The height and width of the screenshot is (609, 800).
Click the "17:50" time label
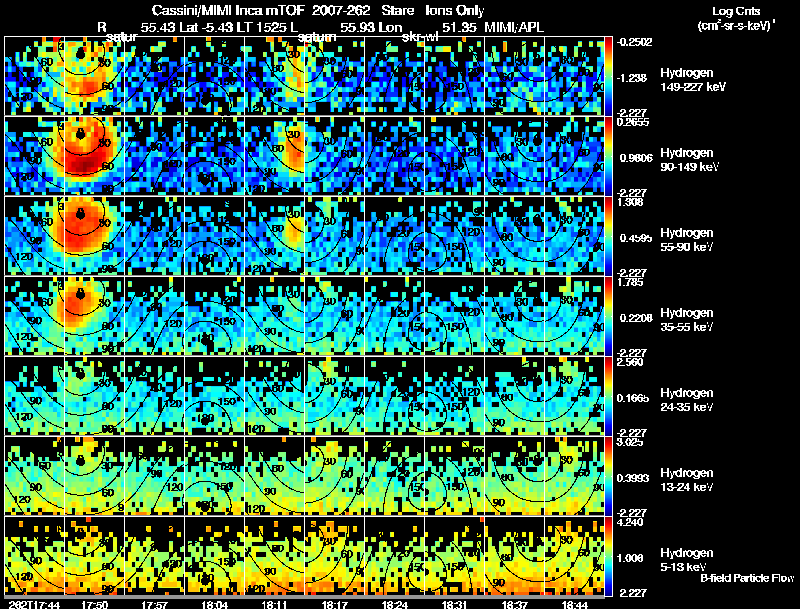[x=95, y=605]
